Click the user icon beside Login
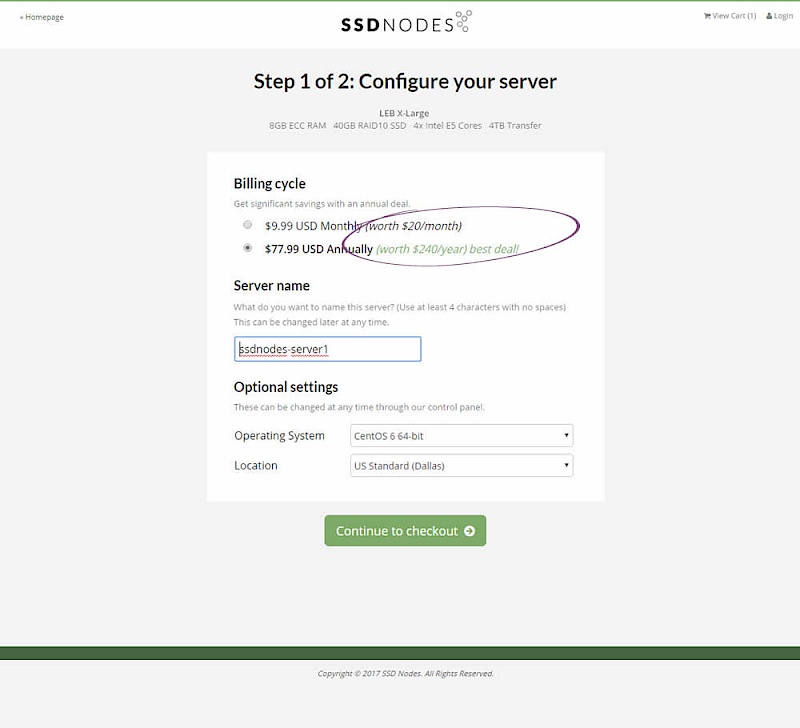Image resolution: width=800 pixels, height=728 pixels. coord(769,16)
